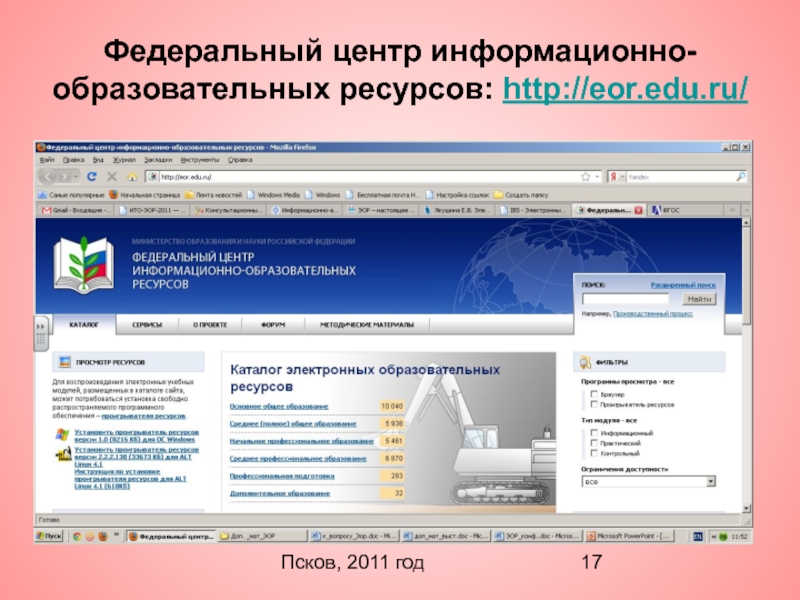
Task: Click the Stop loading X icon
Action: 112,177
